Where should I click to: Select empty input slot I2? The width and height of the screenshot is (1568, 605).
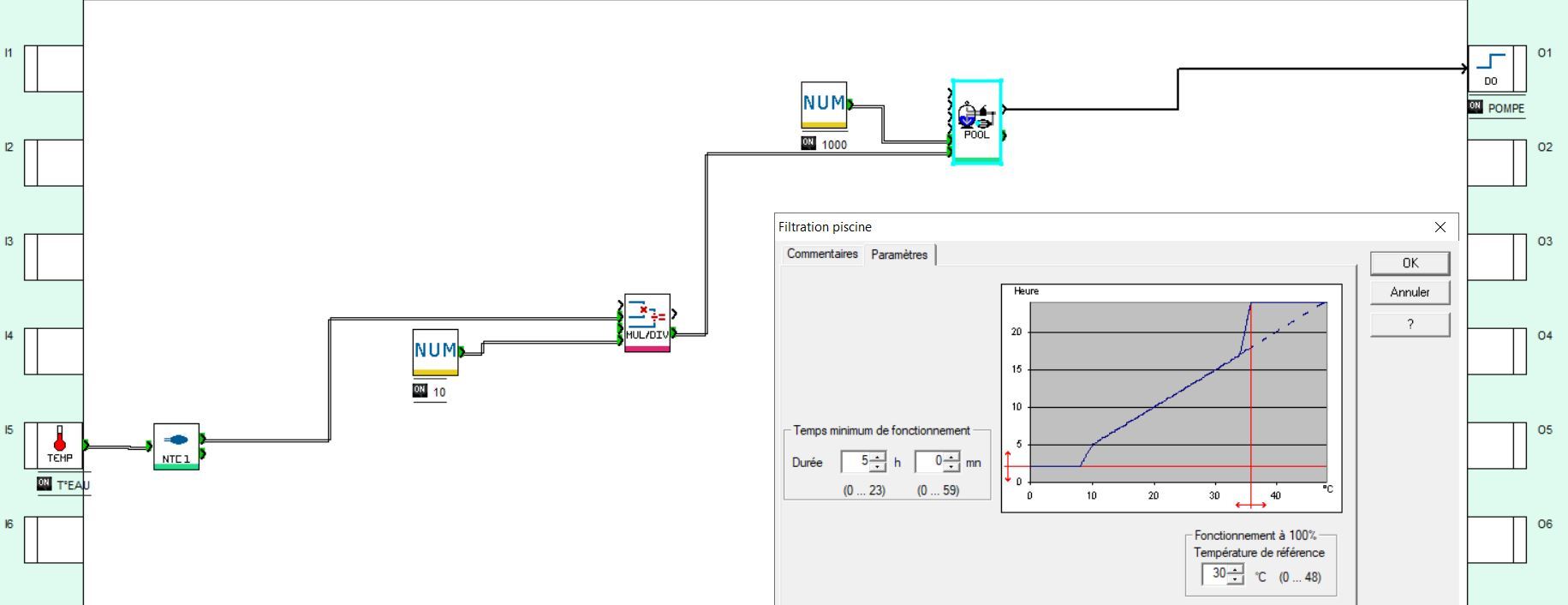point(54,163)
